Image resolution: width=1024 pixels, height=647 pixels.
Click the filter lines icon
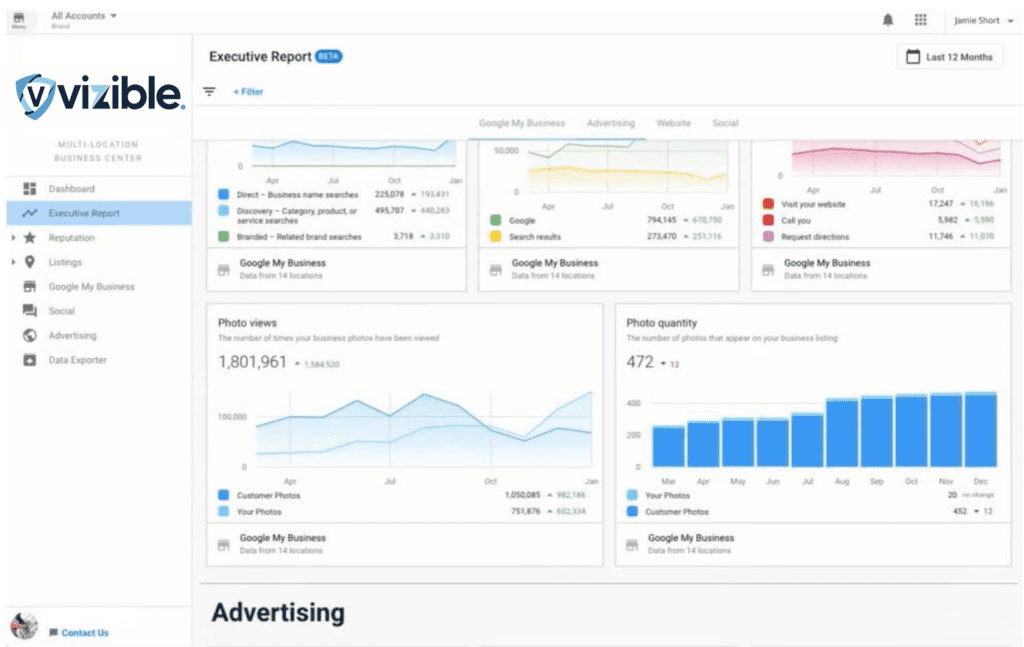click(x=209, y=91)
